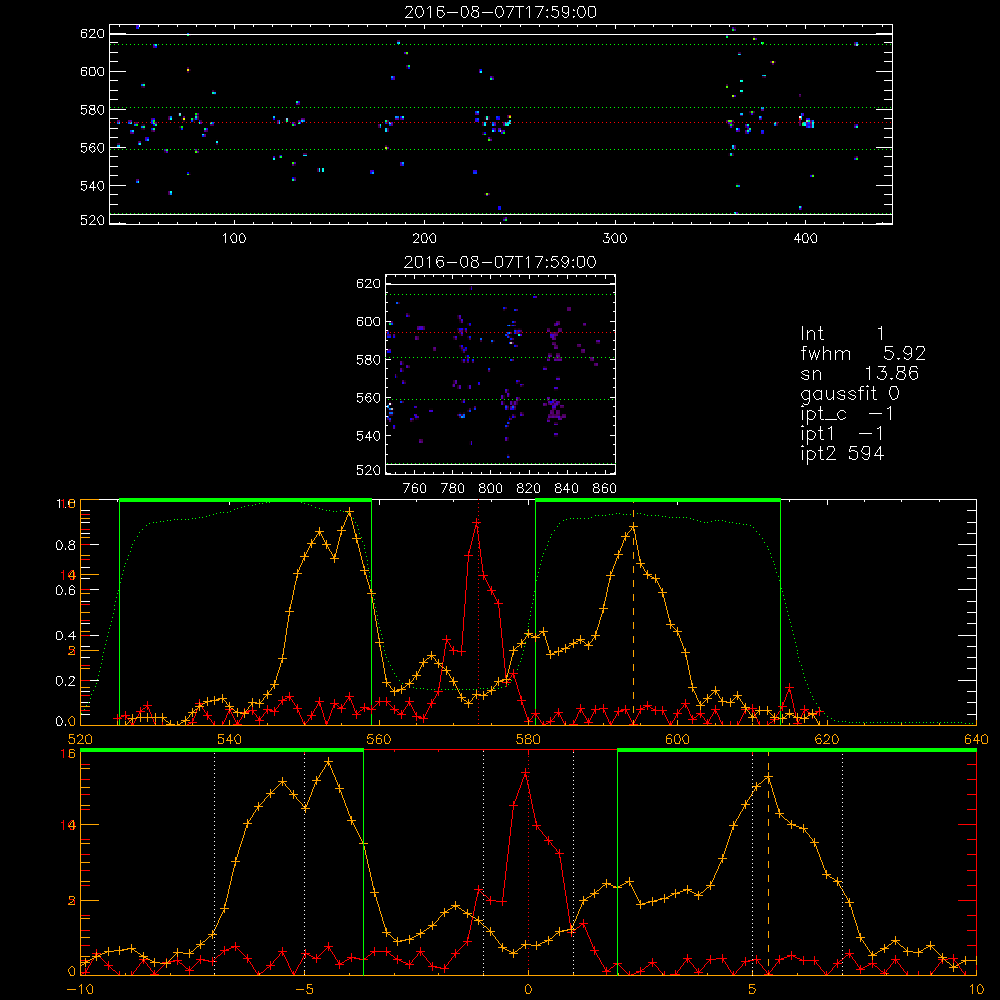
Task: Click y-axis label "0.4" of the upper profile plot
Action: 66,636
